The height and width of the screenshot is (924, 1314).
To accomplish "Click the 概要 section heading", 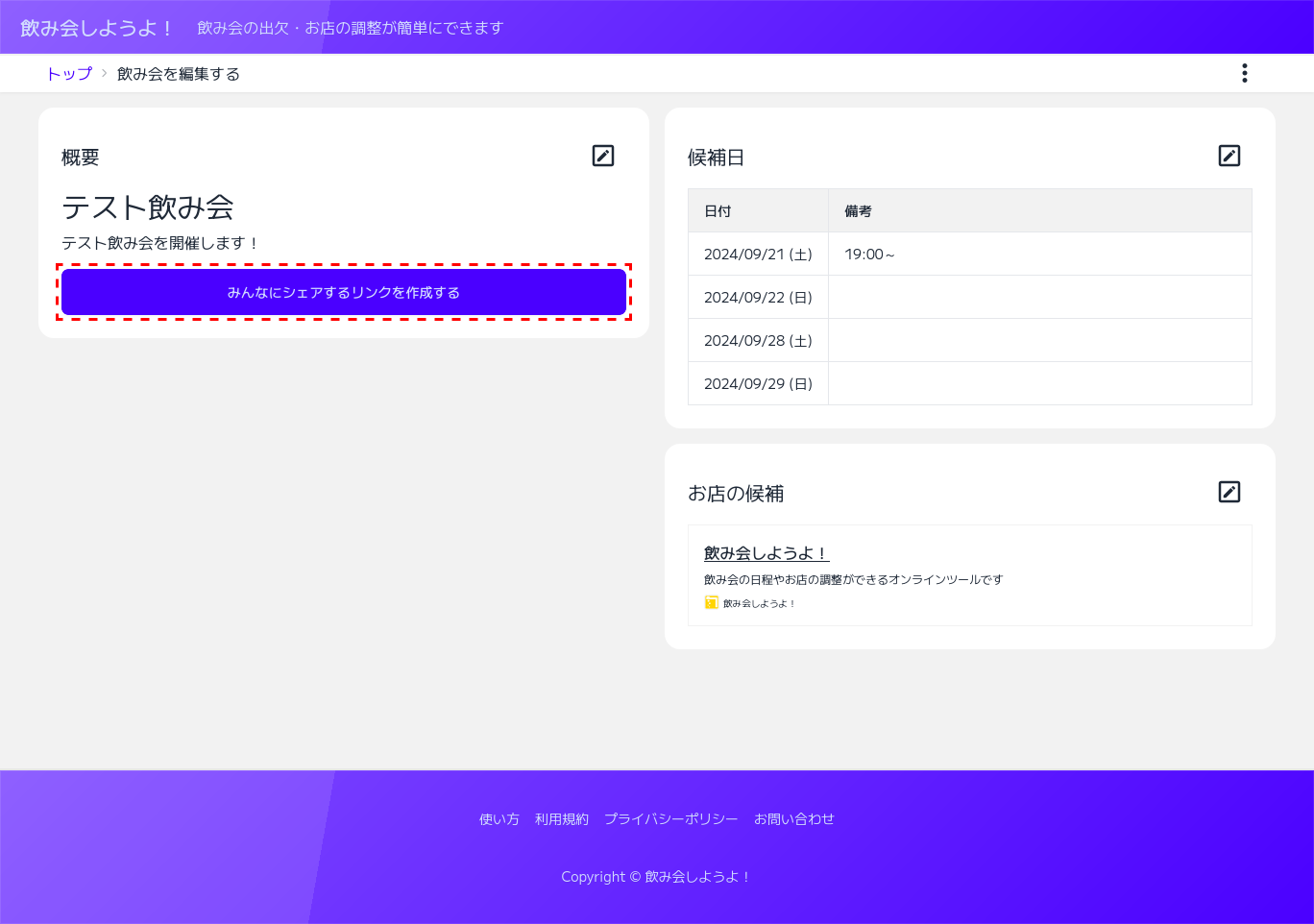I will pos(81,158).
